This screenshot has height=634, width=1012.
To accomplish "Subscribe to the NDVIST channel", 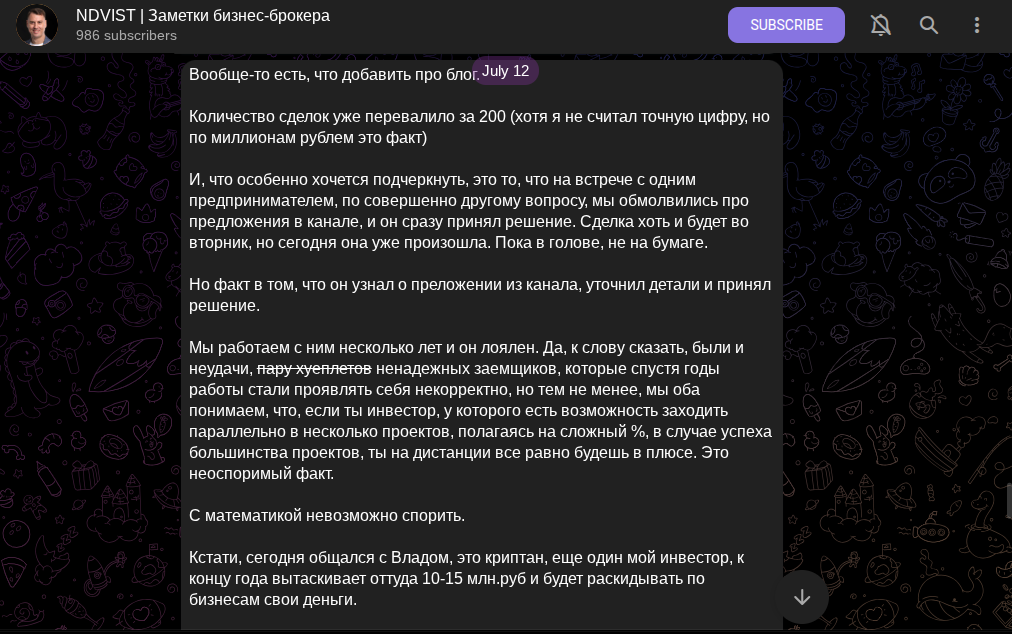I will point(786,25).
